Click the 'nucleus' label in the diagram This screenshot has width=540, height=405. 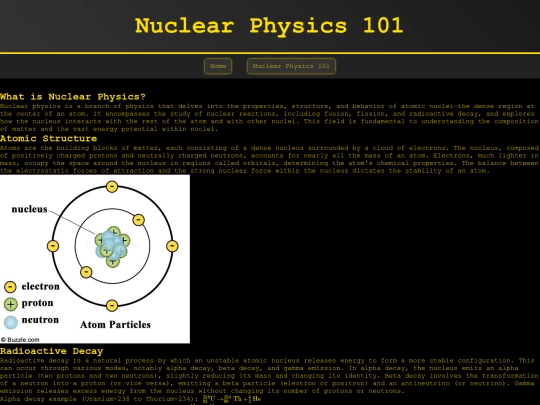coord(29,209)
